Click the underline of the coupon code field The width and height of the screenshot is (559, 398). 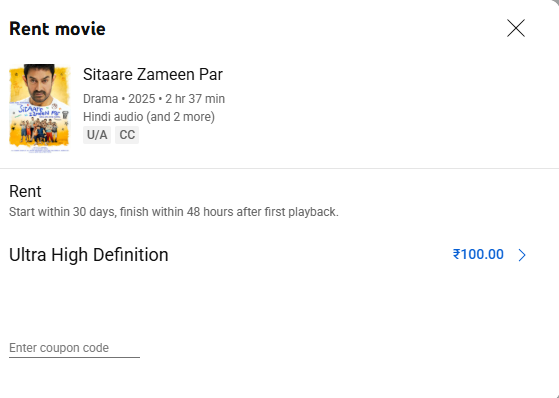click(x=74, y=357)
